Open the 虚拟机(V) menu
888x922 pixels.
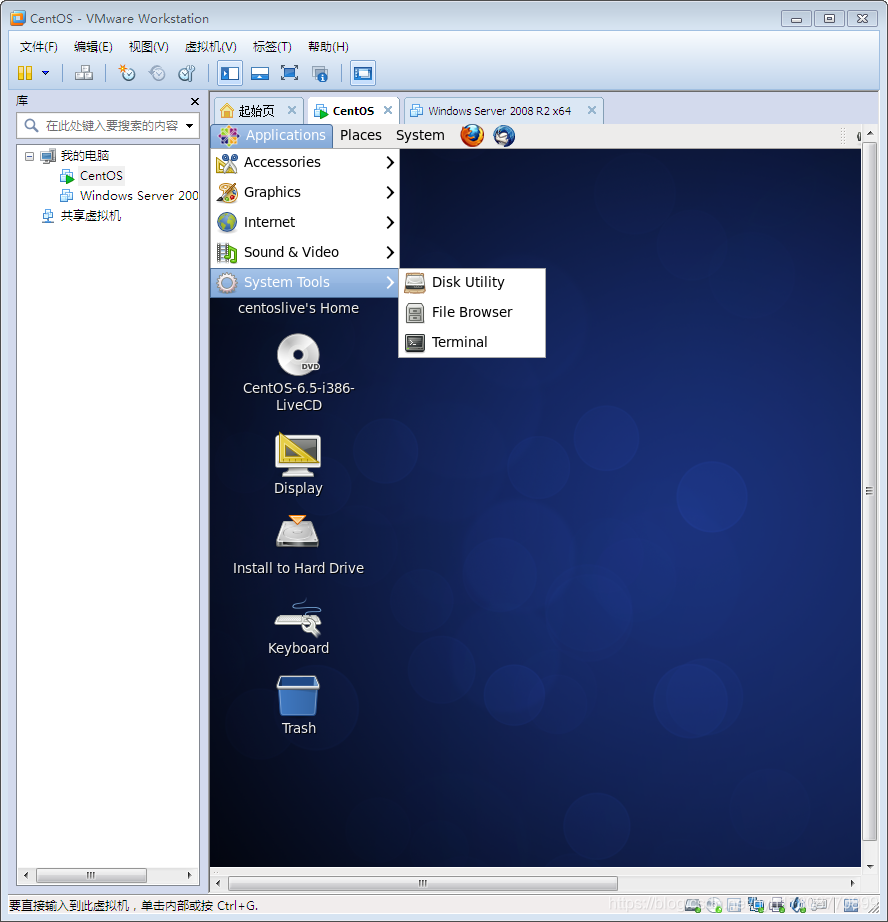210,46
